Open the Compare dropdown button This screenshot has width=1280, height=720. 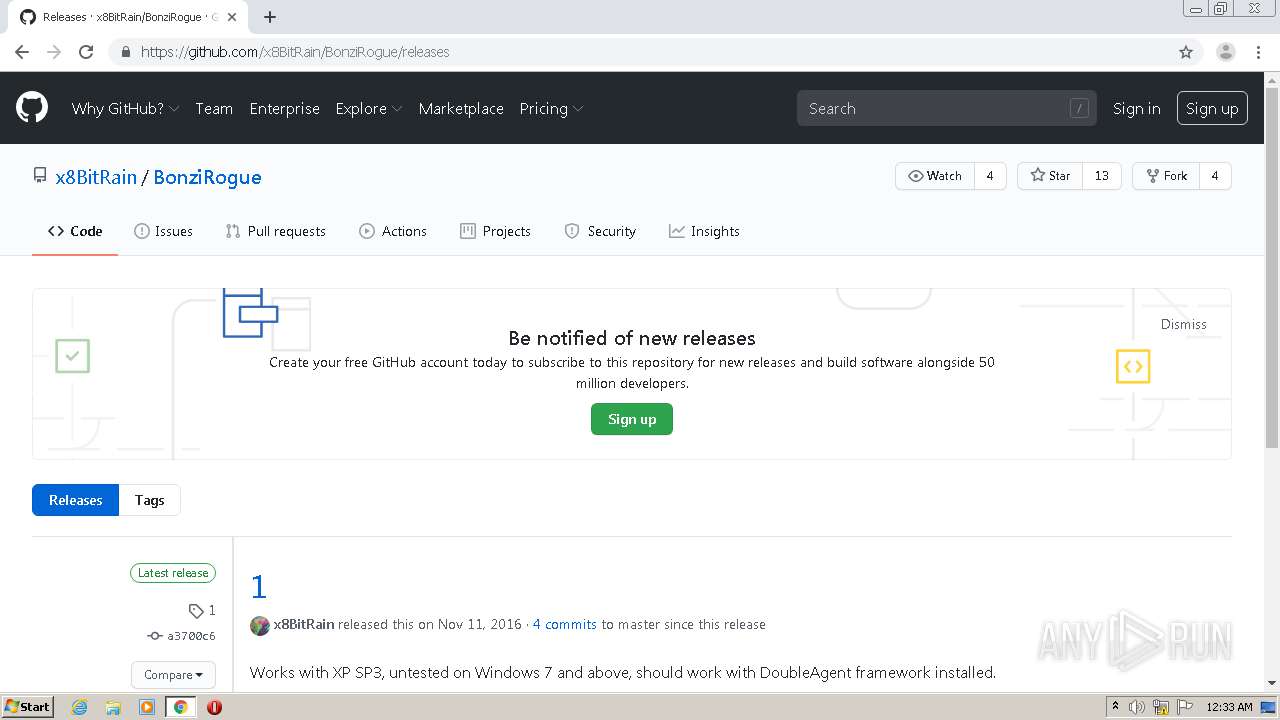tap(173, 675)
